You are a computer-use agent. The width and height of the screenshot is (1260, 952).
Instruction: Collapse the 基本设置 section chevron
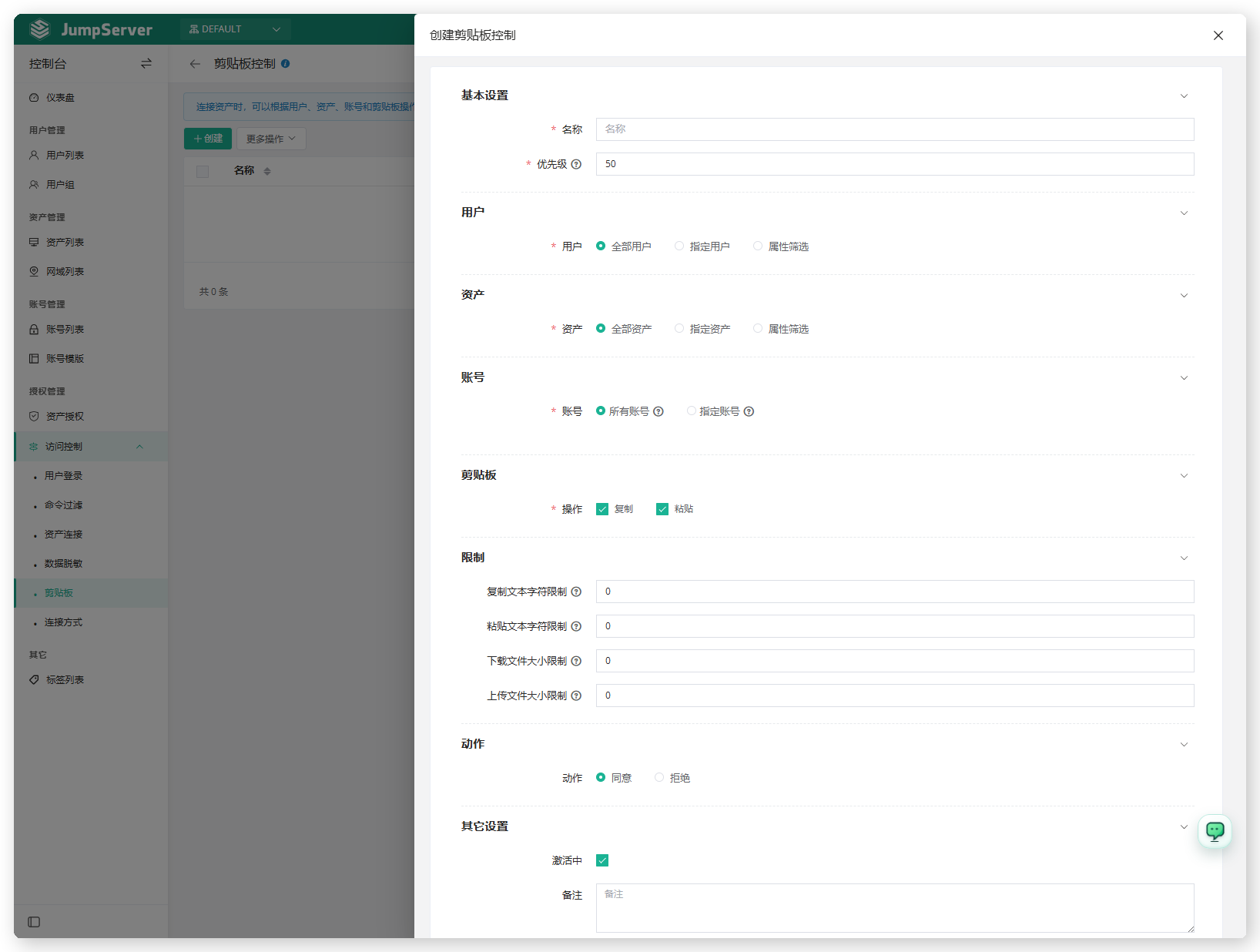pyautogui.click(x=1184, y=96)
